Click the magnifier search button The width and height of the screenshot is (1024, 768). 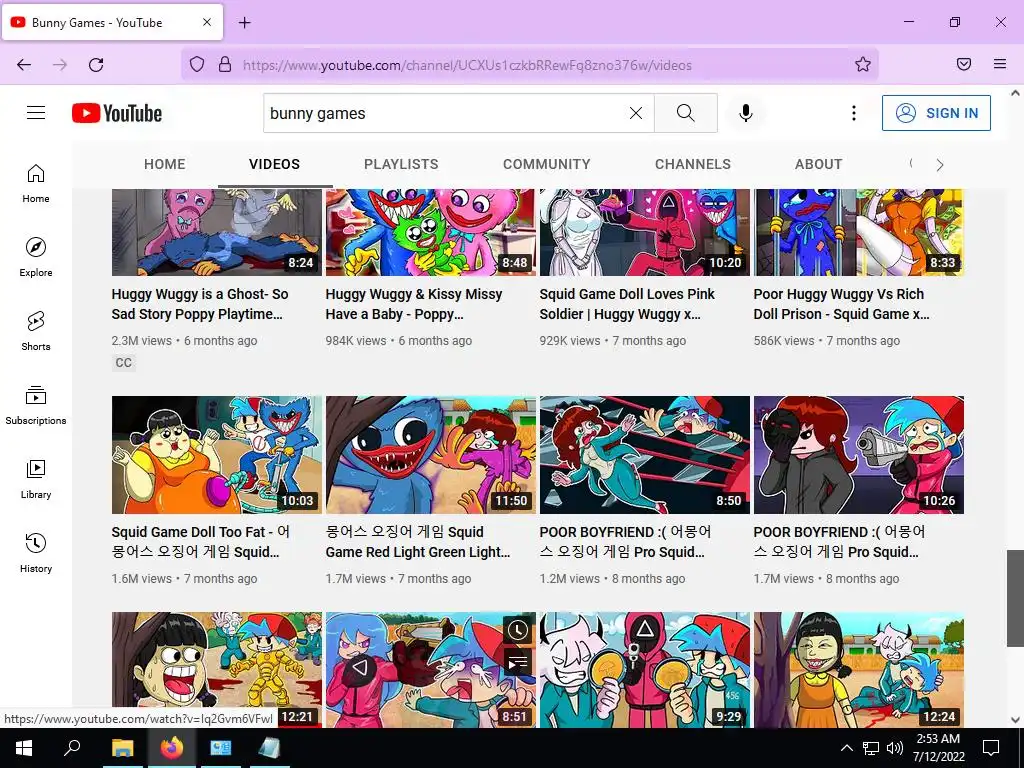click(x=686, y=113)
